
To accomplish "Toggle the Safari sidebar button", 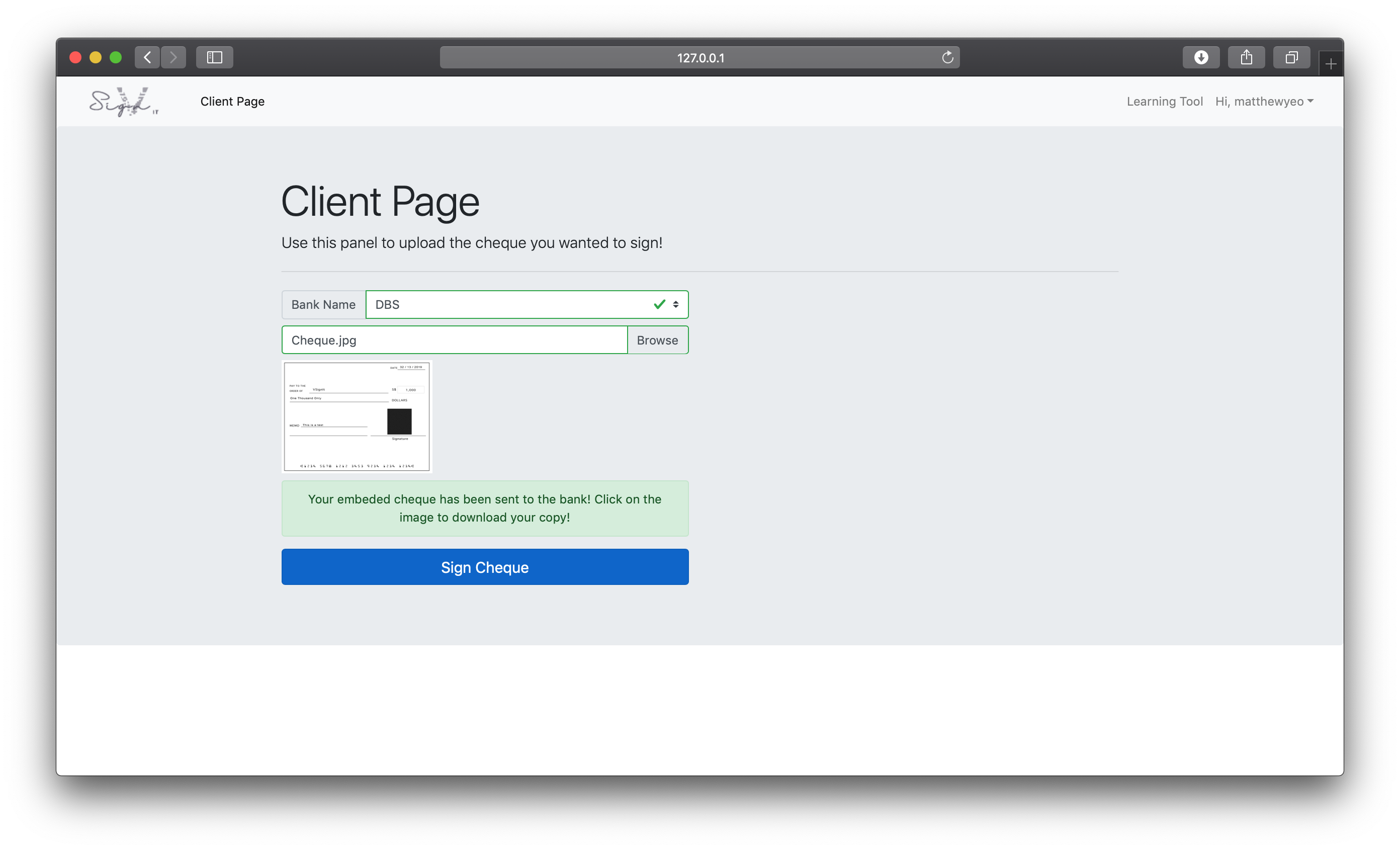I will point(214,57).
